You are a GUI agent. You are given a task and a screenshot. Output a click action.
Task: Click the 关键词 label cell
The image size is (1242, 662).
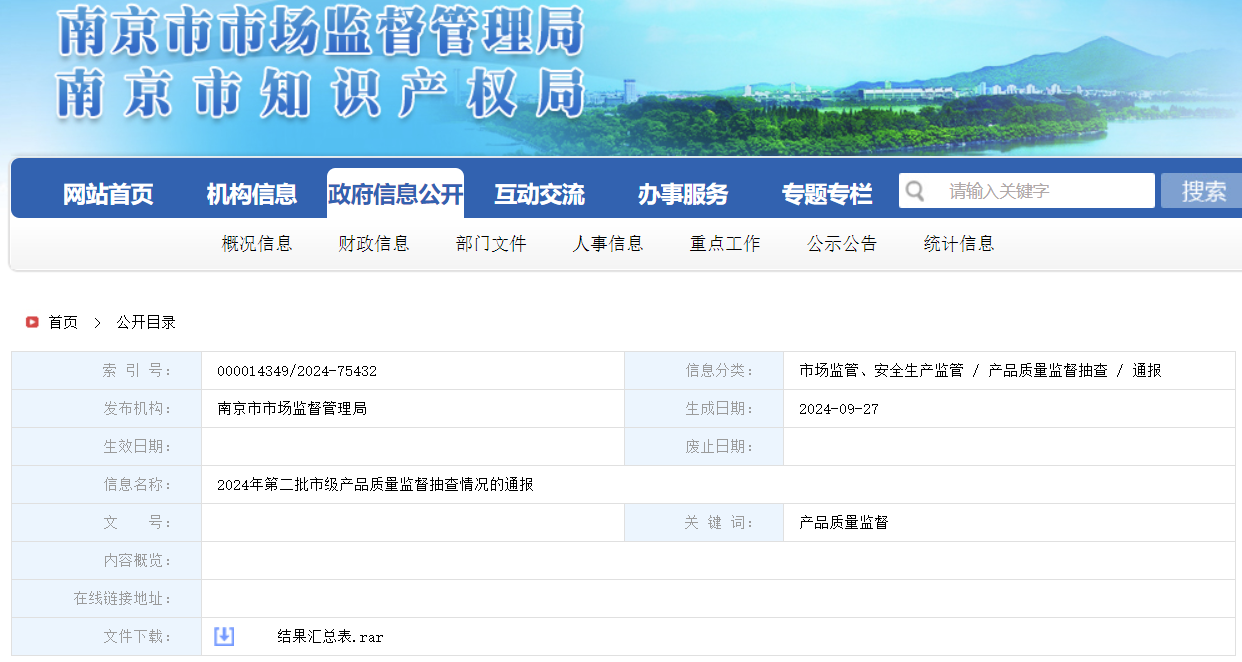coord(704,523)
